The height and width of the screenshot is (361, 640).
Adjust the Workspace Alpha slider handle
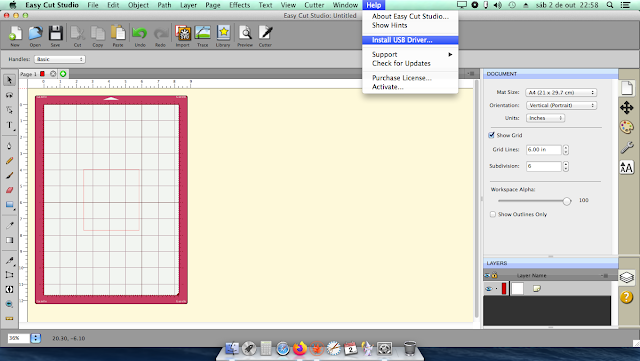tap(567, 201)
